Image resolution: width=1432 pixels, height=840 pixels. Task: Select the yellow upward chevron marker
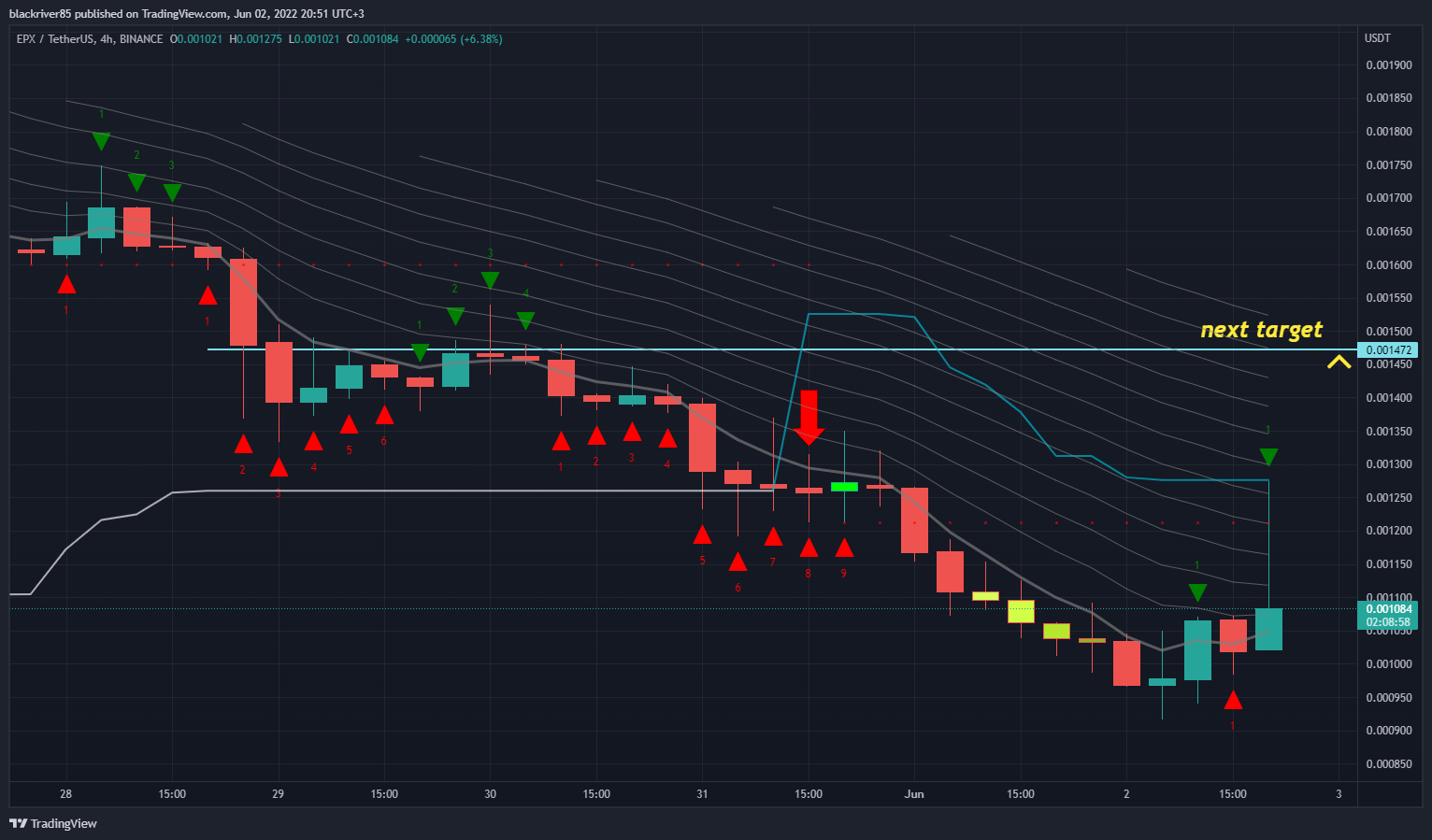[1339, 362]
